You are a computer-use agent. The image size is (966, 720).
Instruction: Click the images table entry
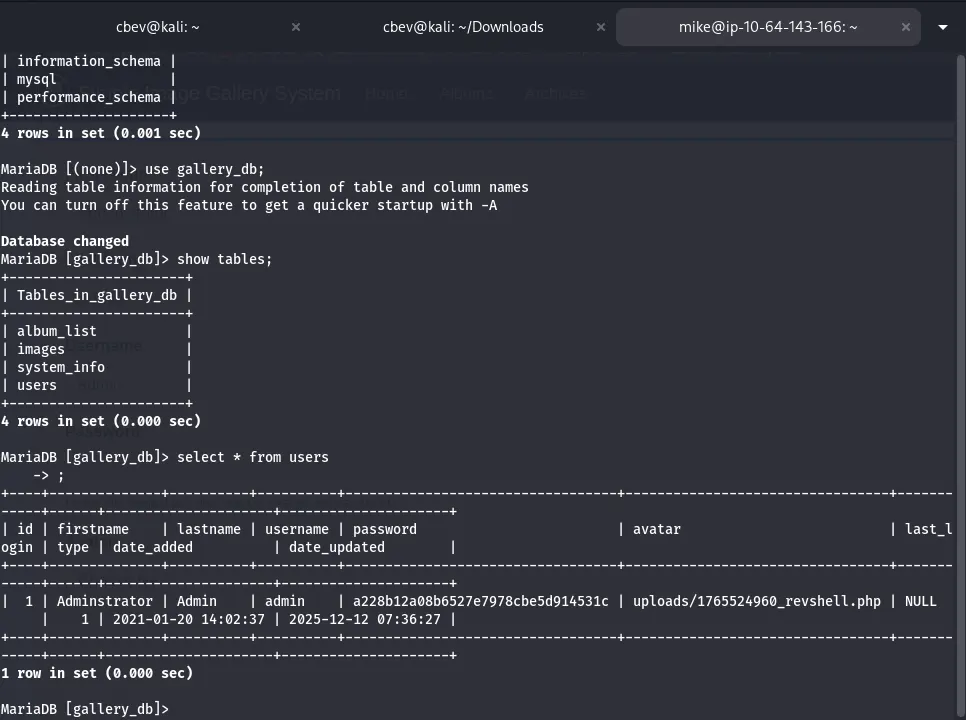(41, 349)
